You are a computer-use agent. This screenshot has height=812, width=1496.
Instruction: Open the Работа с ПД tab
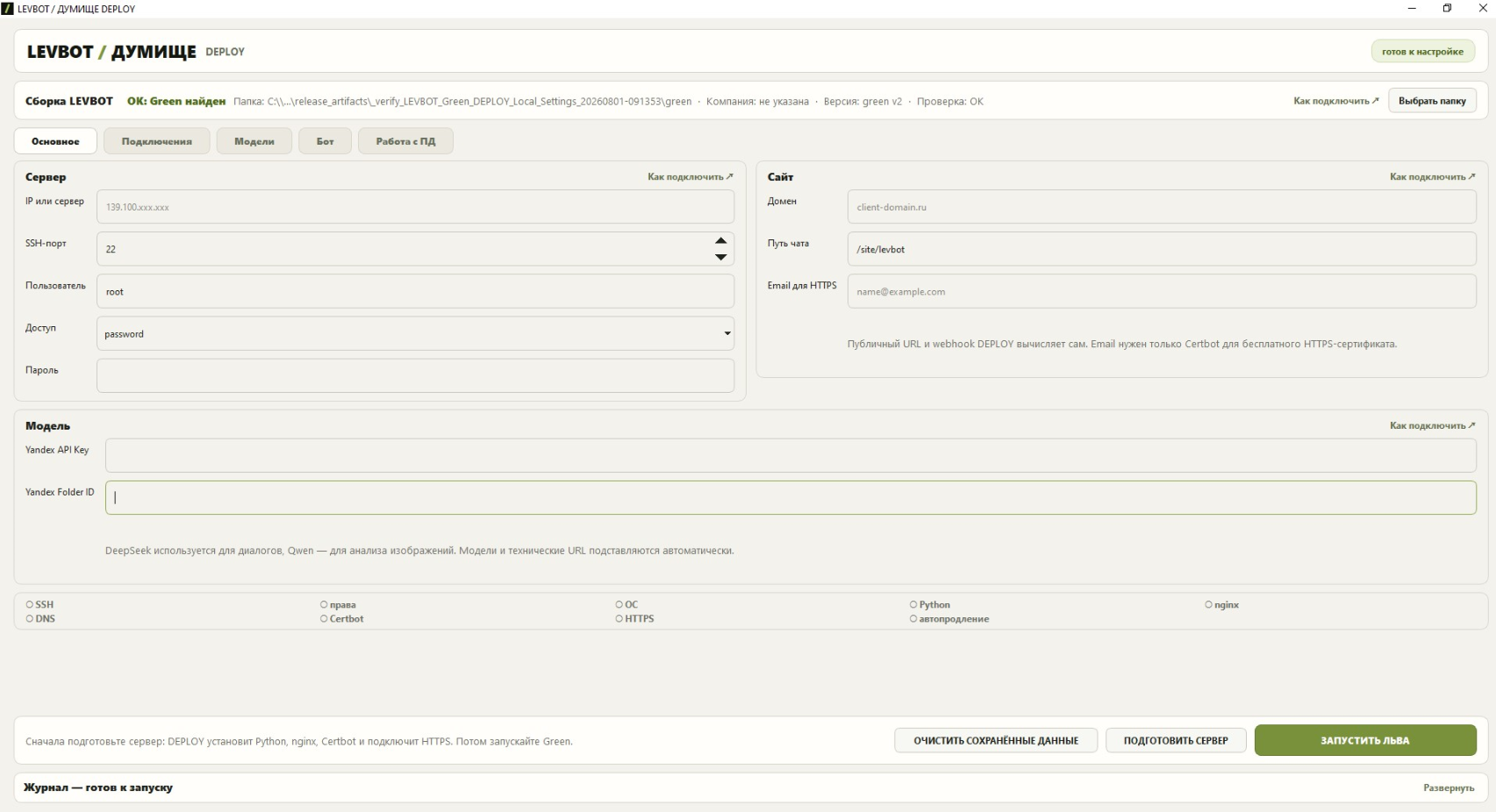[405, 141]
